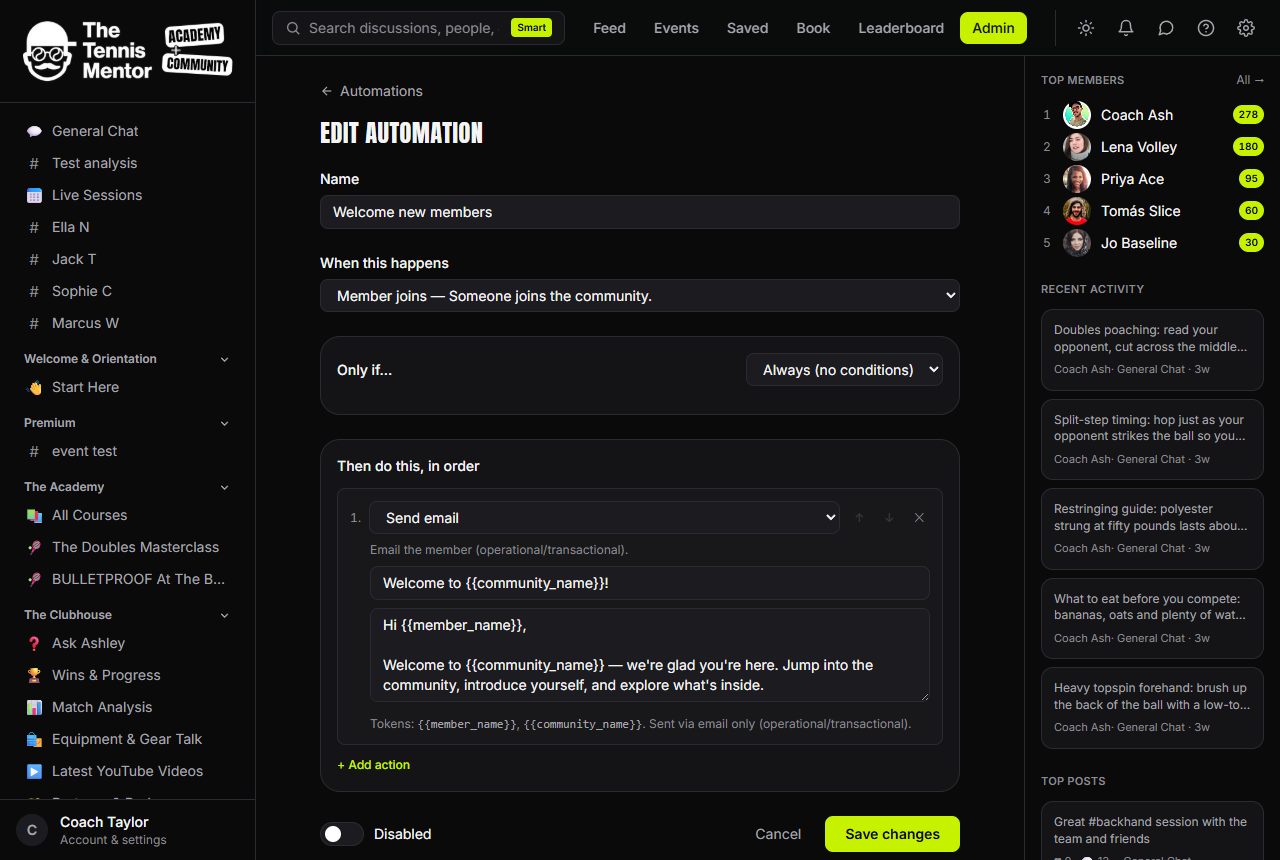The image size is (1280, 860).
Task: Collapse The Clubhouse sidebar section
Action: point(224,615)
